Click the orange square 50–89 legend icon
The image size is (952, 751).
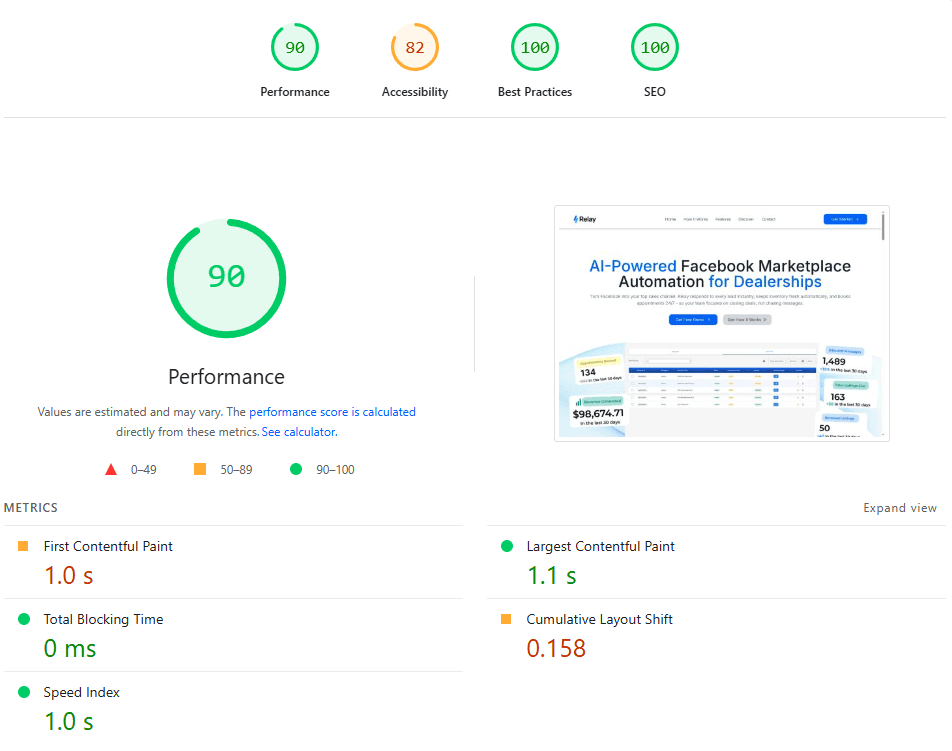(x=200, y=469)
